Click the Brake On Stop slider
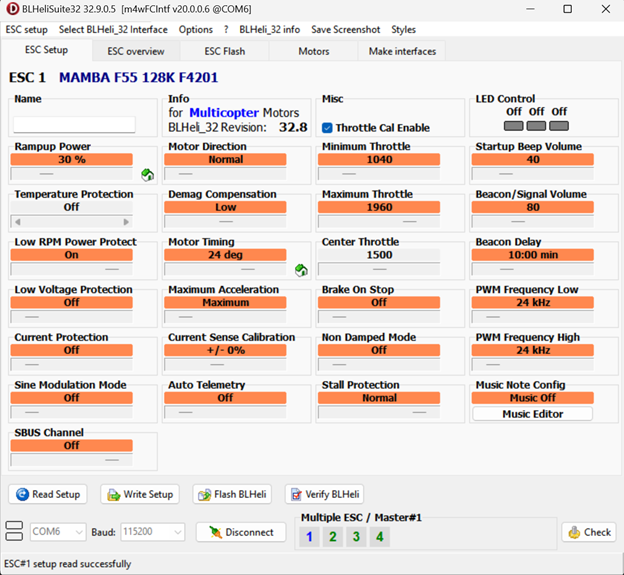Screen dimensions: 624x575 coord(379,317)
